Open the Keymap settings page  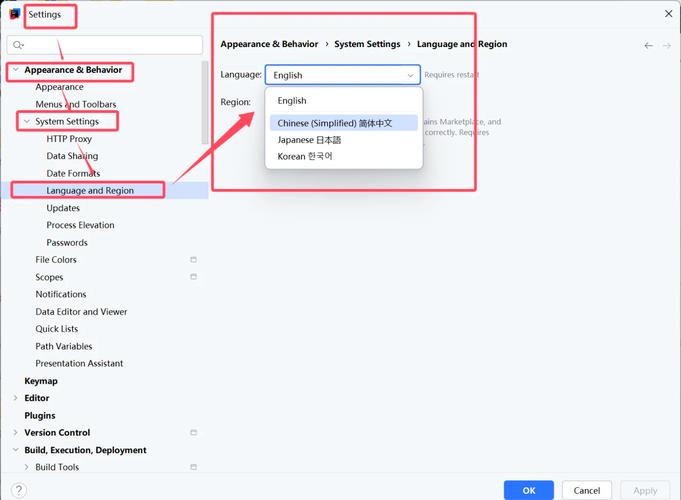41,381
